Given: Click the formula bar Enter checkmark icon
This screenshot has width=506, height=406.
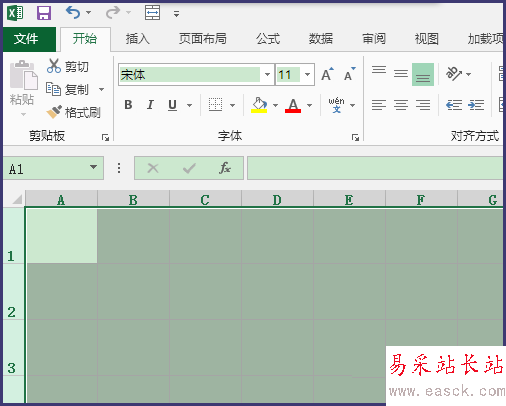Looking at the screenshot, I should (189, 168).
